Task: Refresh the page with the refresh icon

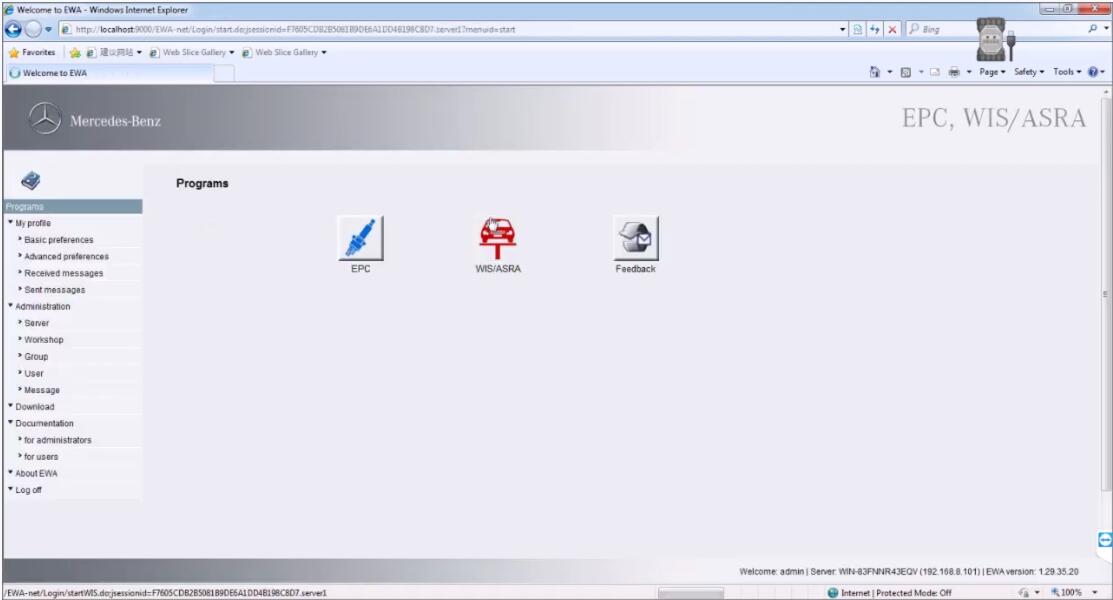Action: (x=874, y=29)
